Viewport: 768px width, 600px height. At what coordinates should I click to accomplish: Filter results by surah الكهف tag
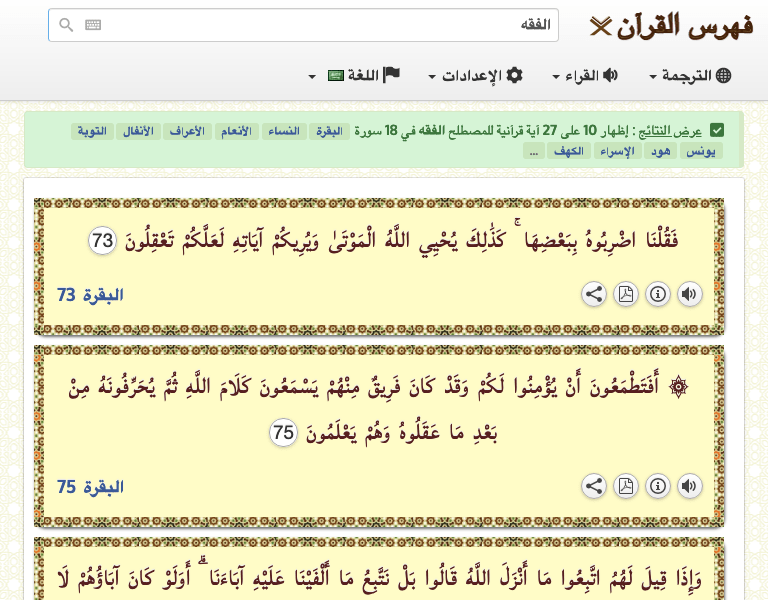point(569,151)
